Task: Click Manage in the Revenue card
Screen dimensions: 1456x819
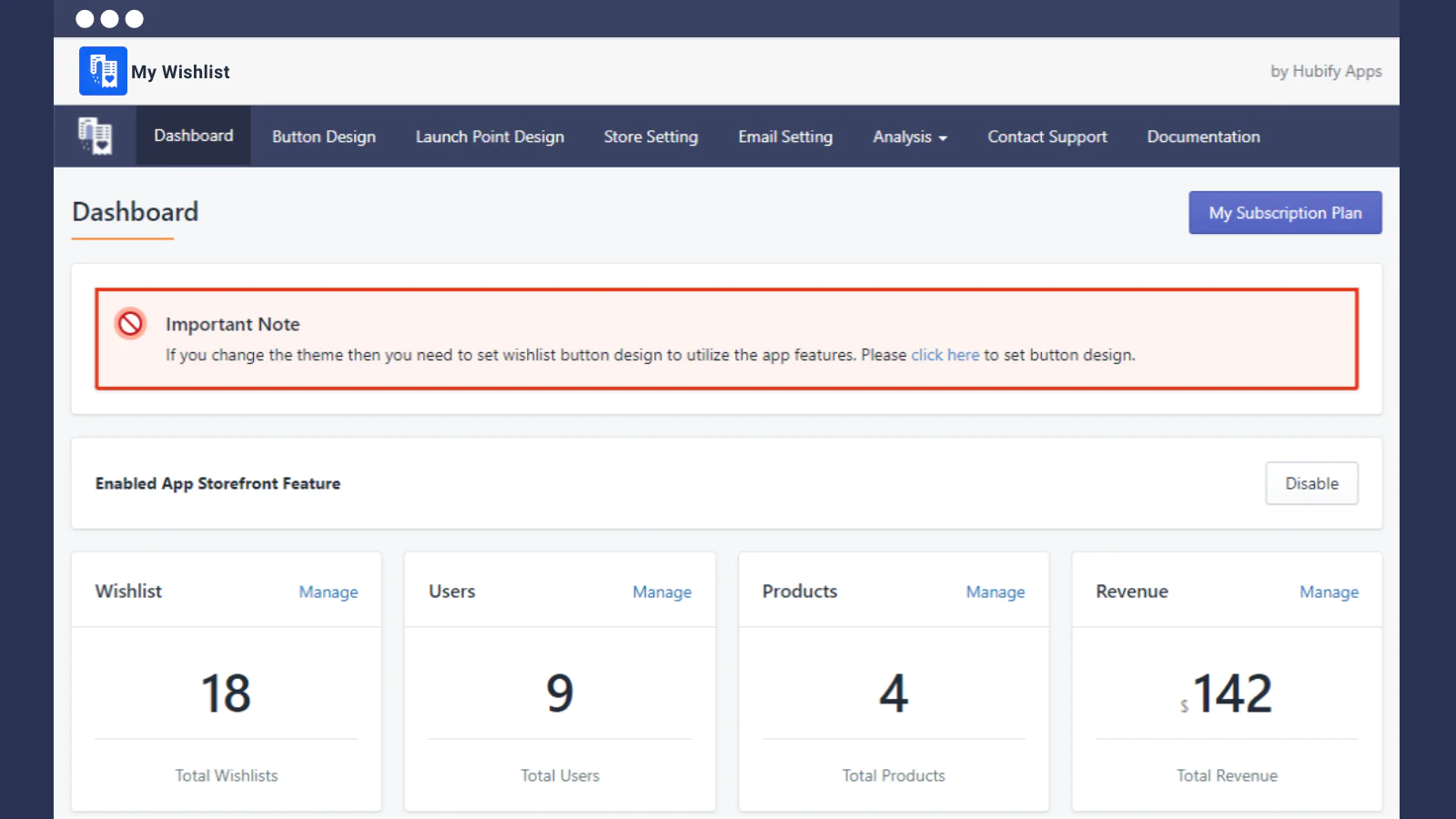Action: pyautogui.click(x=1329, y=591)
